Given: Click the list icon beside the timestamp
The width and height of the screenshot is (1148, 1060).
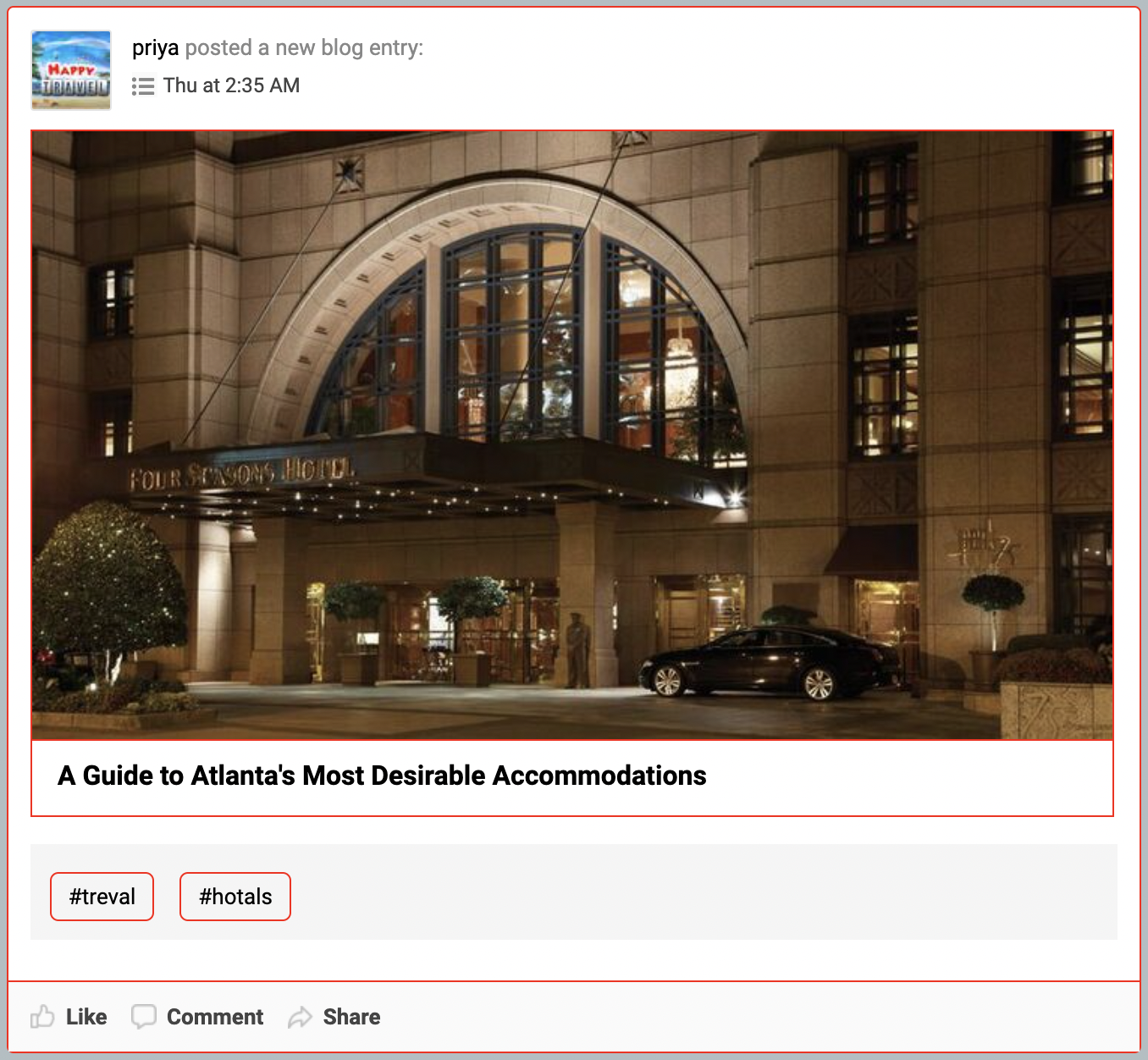Looking at the screenshot, I should pyautogui.click(x=143, y=86).
